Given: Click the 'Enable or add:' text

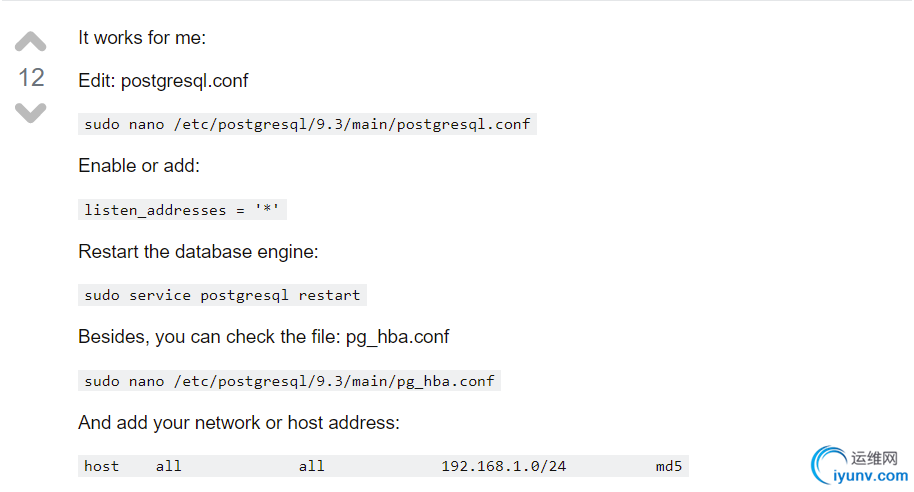Looking at the screenshot, I should (x=139, y=166).
